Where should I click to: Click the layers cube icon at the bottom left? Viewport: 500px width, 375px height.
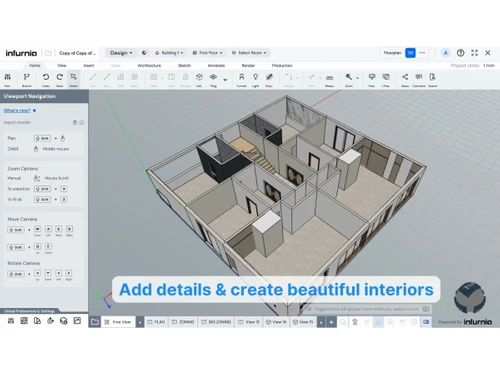pos(63,321)
